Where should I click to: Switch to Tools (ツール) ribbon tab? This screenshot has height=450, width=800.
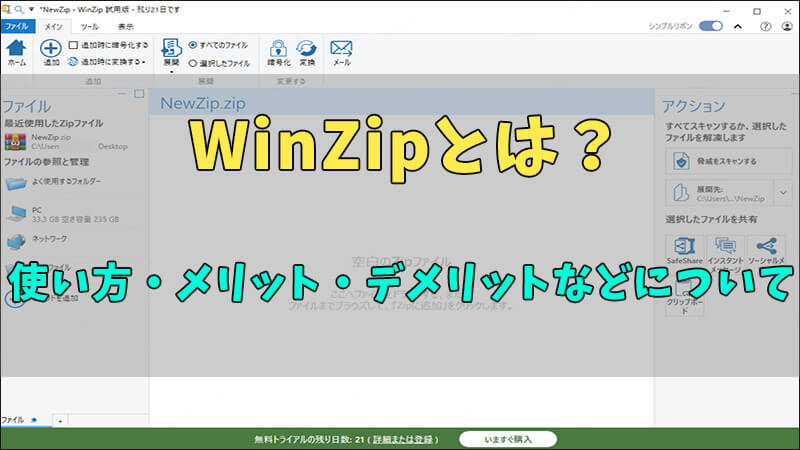point(89,27)
